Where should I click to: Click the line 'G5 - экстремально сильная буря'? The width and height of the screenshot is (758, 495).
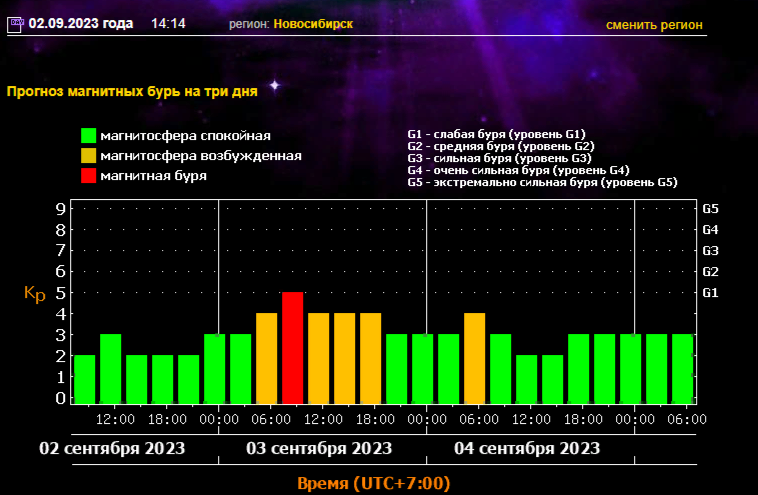tap(542, 182)
